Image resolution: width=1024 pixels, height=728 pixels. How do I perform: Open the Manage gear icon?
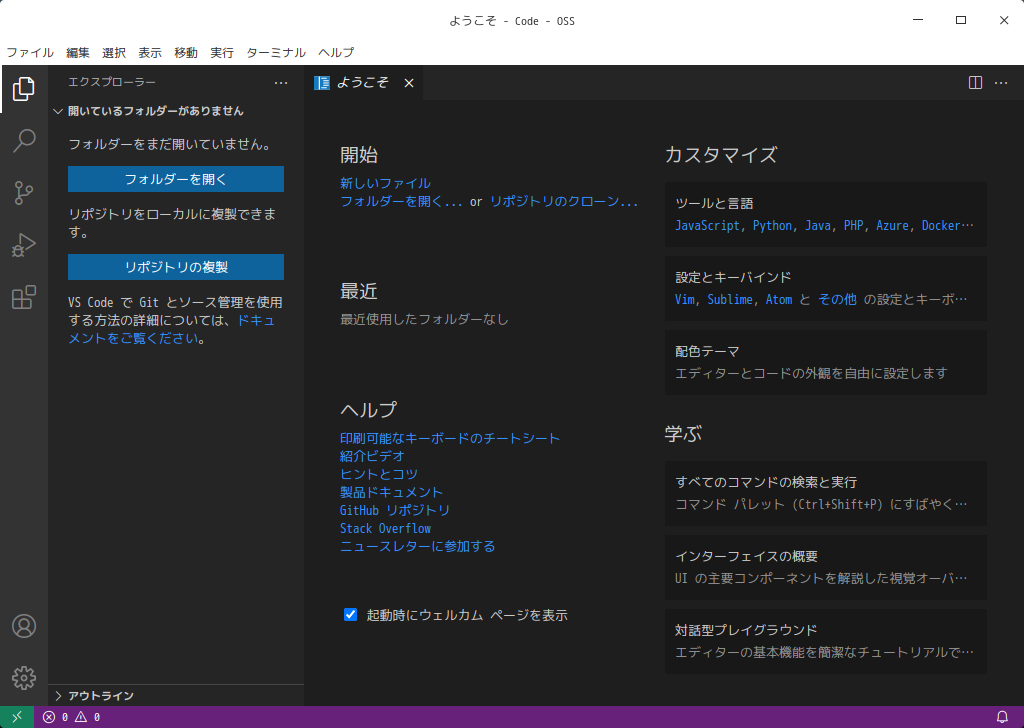pyautogui.click(x=24, y=678)
